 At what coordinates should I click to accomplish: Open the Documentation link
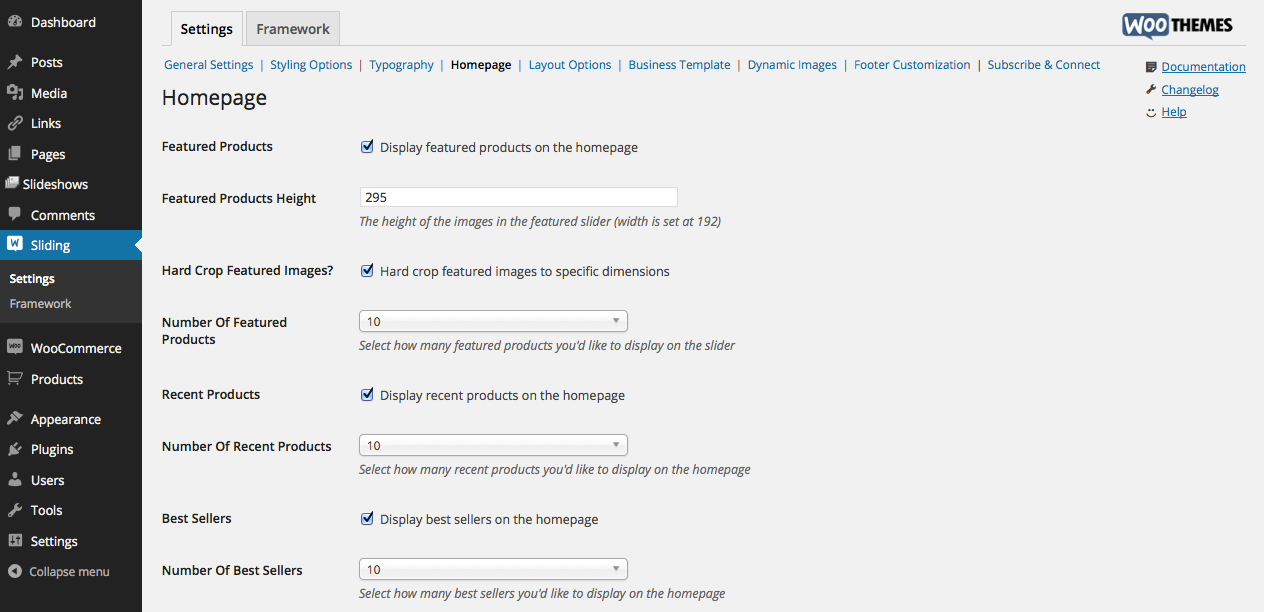(1204, 67)
